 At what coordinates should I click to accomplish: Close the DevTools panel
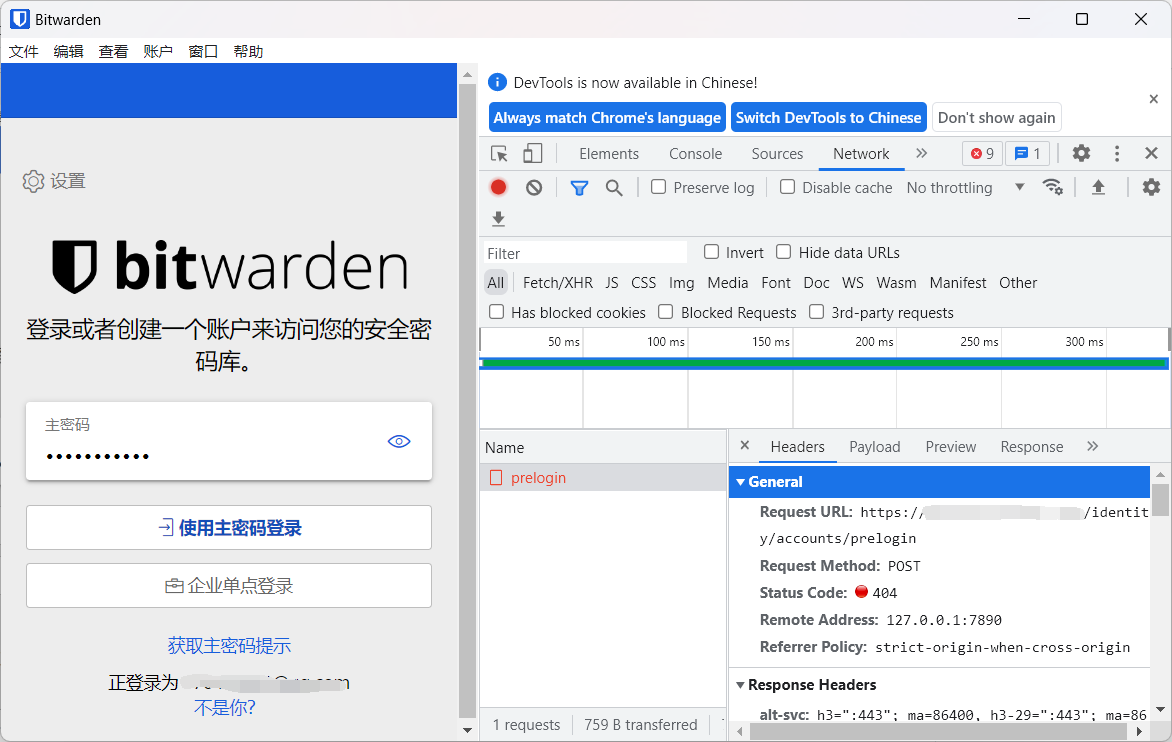(x=1151, y=153)
